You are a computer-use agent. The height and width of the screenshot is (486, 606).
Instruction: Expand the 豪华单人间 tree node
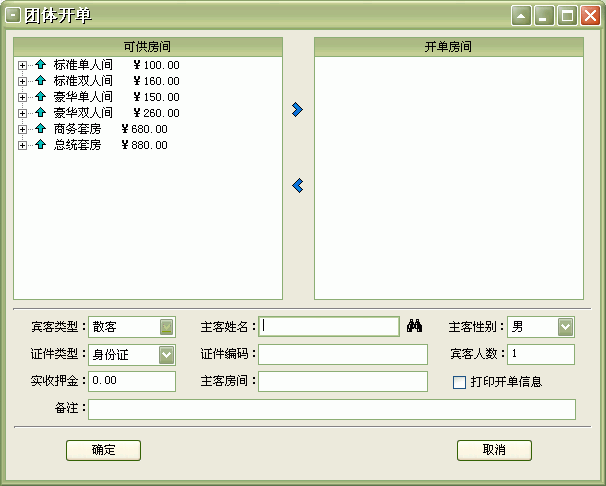pyautogui.click(x=22, y=97)
